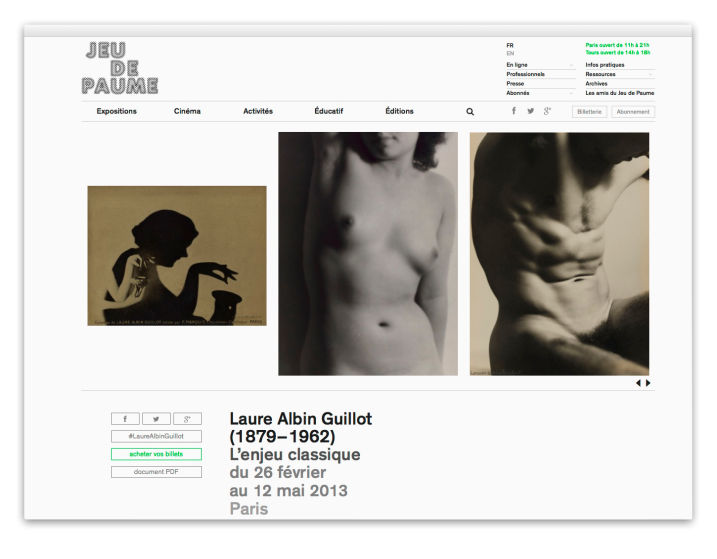Open the Éditions menu
Screen dimensions: 717x559
399,111
